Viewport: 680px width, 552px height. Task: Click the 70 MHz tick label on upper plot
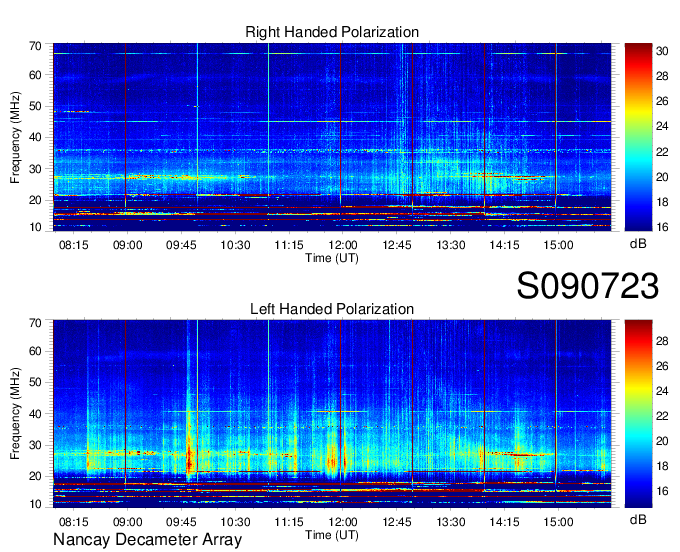pyautogui.click(x=35, y=46)
